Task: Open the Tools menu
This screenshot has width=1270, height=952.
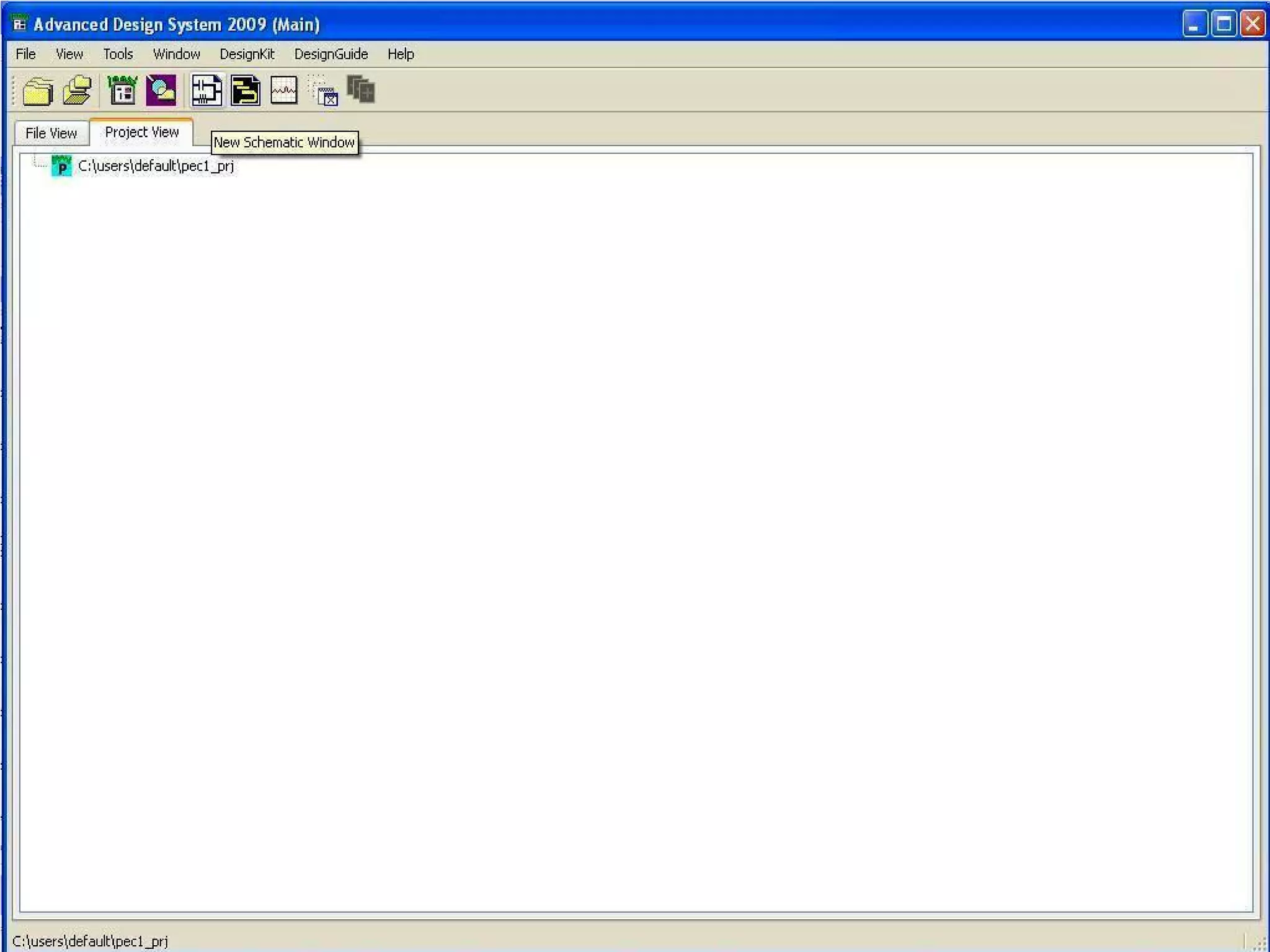Action: [118, 55]
